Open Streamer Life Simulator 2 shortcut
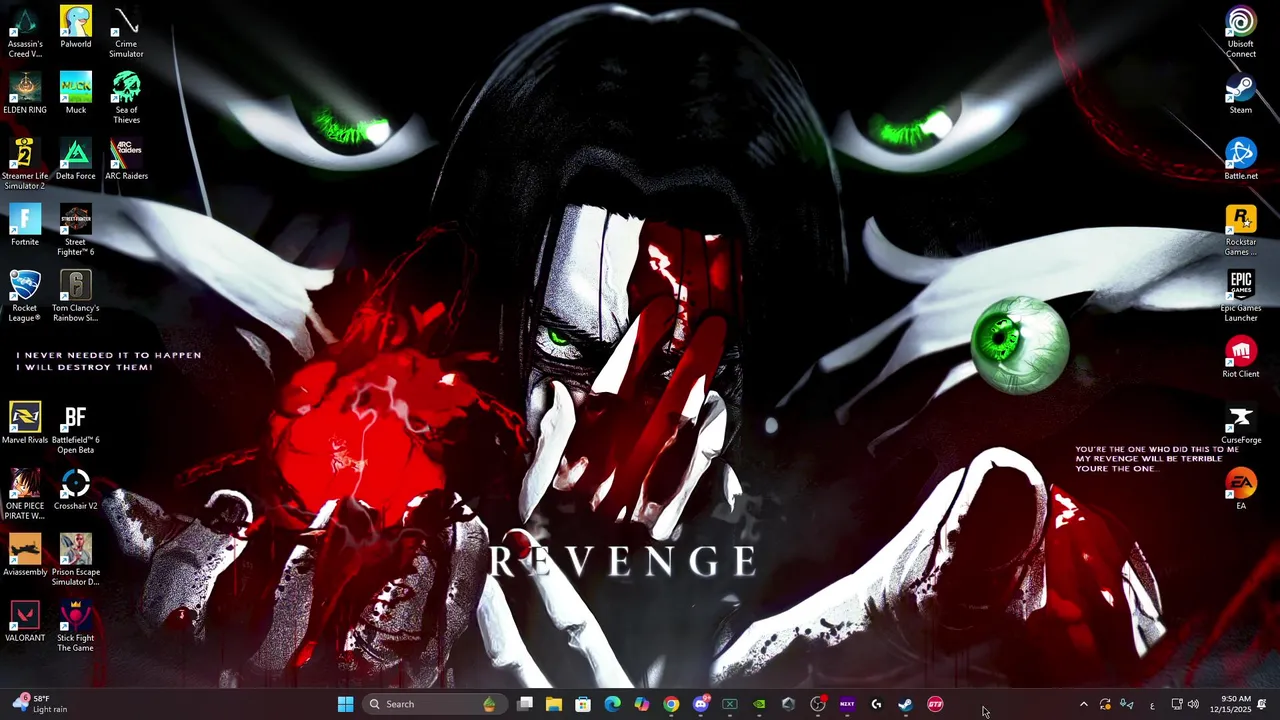Screen dimensions: 1280x720 point(25,164)
